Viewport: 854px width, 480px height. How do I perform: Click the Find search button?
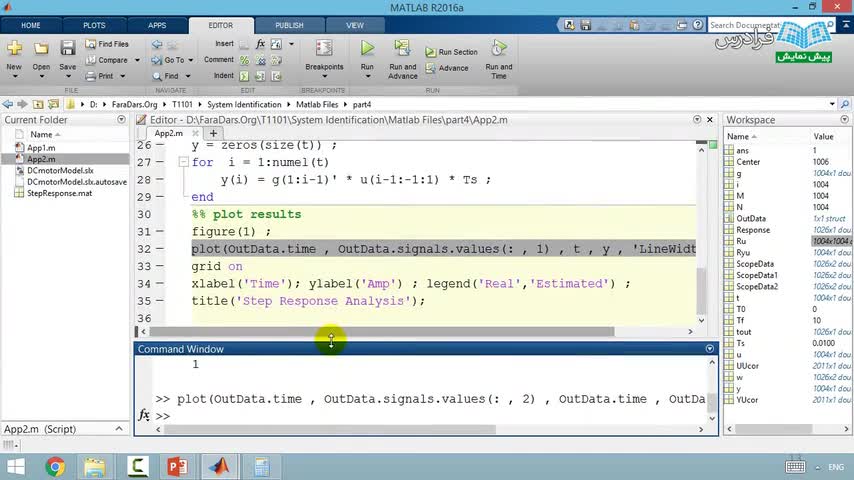tap(166, 76)
